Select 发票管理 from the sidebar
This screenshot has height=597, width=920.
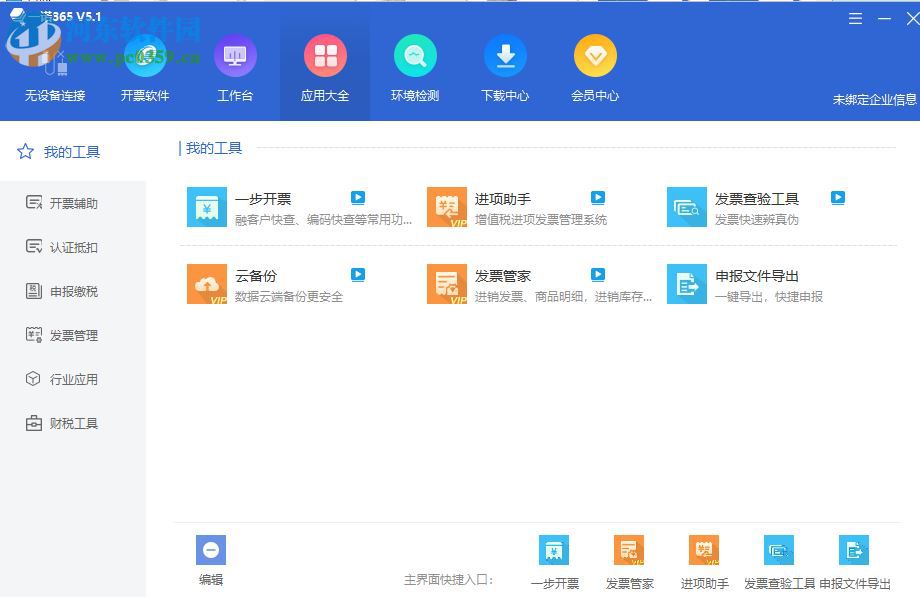pos(74,335)
